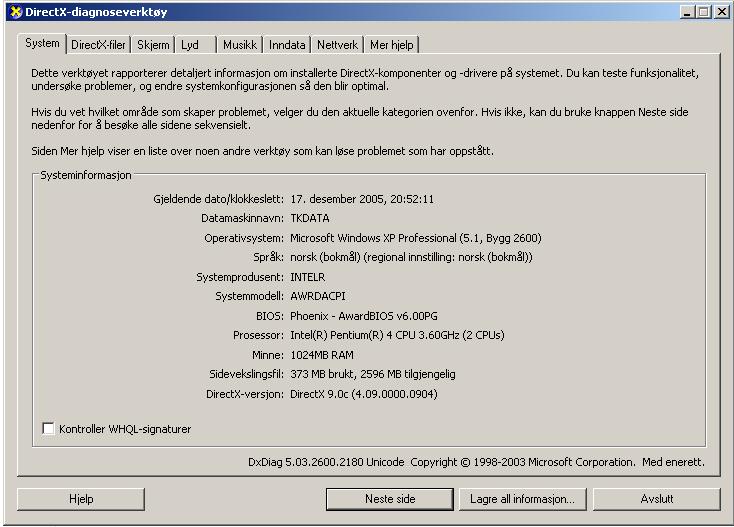Click the Prosessor label
Screen dimensions: 734x527
[258, 335]
